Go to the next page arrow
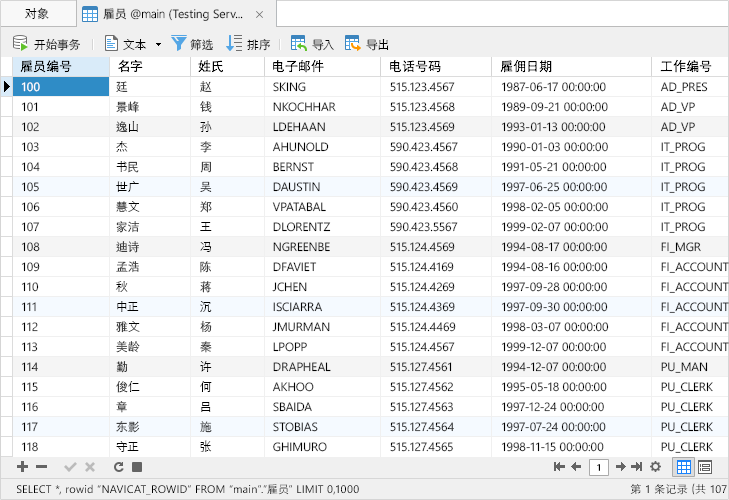729x500 pixels. click(621, 467)
